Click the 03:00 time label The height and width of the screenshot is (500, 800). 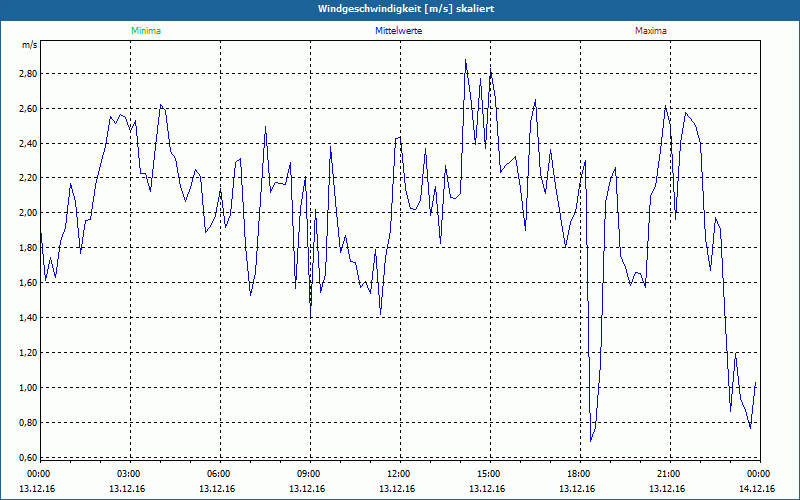128,474
